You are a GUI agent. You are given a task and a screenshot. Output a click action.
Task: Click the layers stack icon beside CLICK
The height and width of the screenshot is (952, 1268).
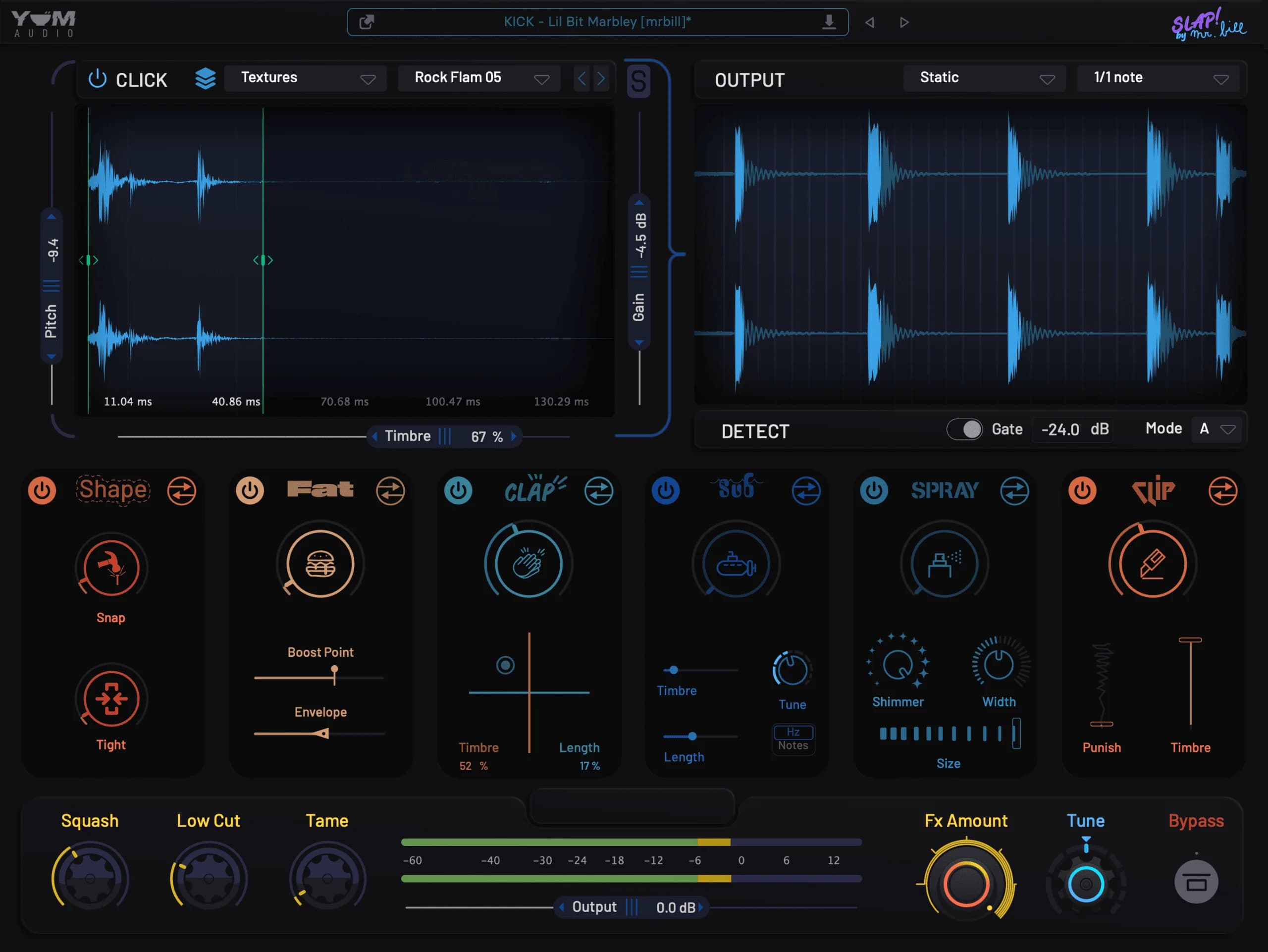205,79
